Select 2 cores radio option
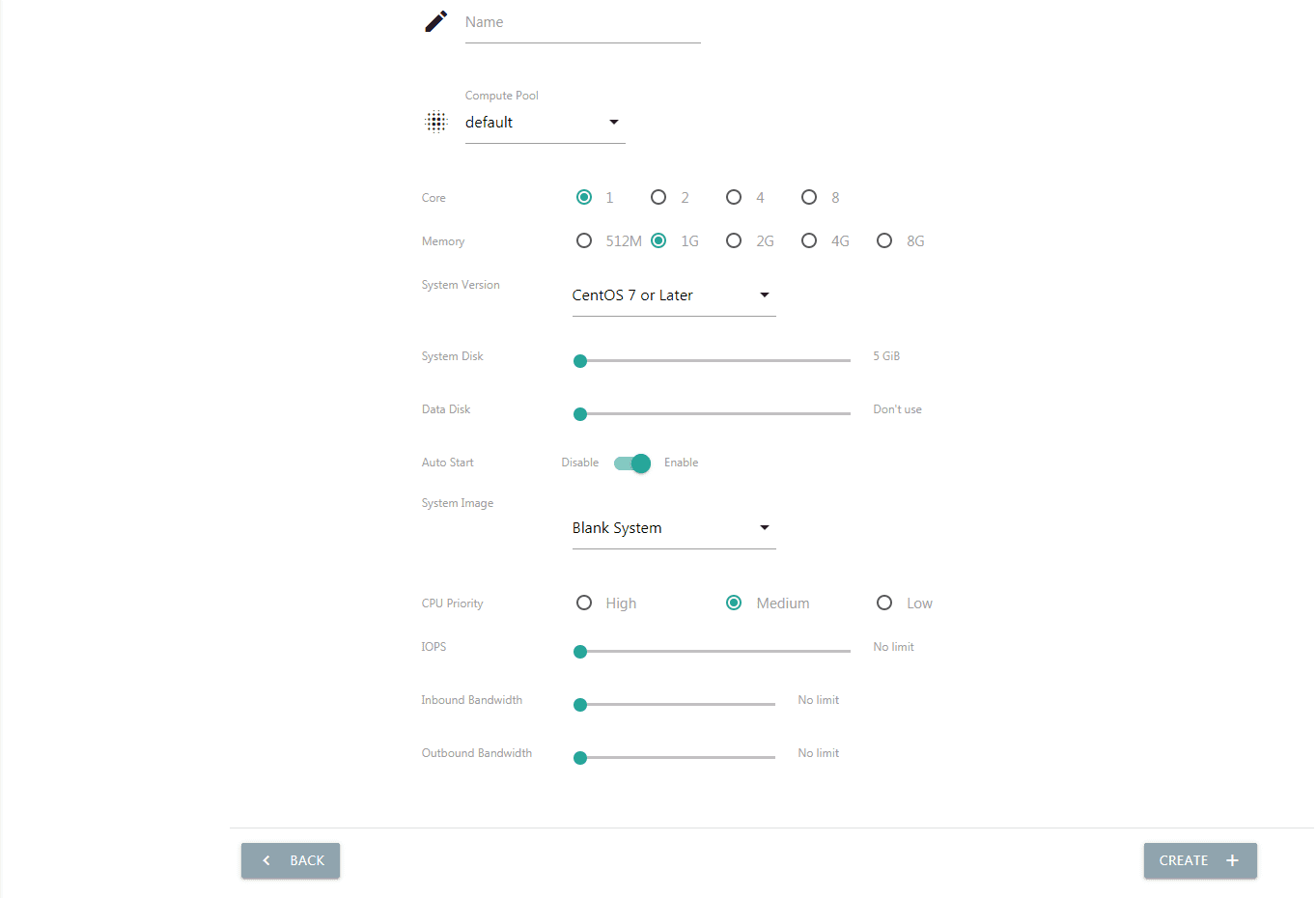The width and height of the screenshot is (1316, 898). 658,197
